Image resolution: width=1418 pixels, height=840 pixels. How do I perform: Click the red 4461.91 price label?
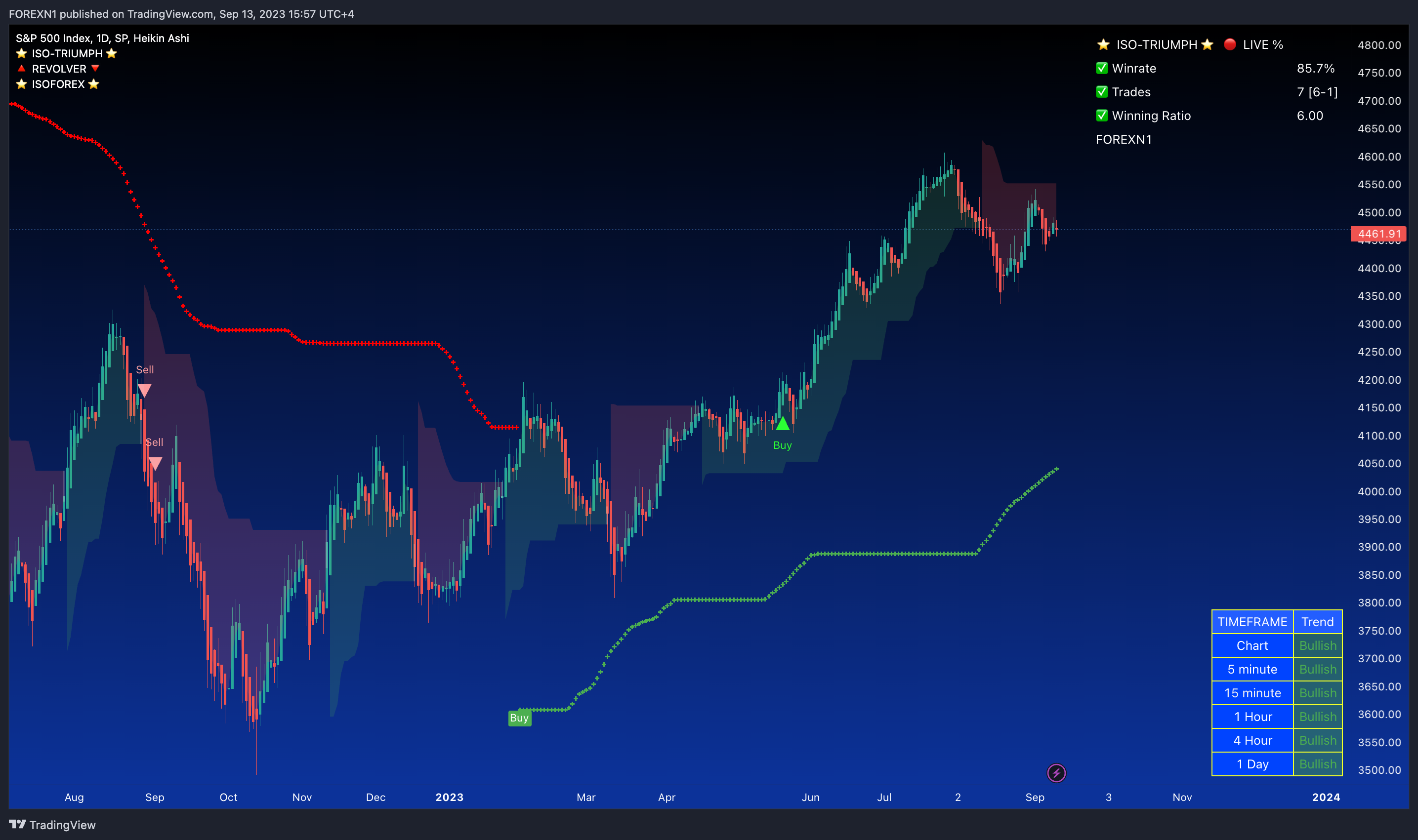point(1379,233)
